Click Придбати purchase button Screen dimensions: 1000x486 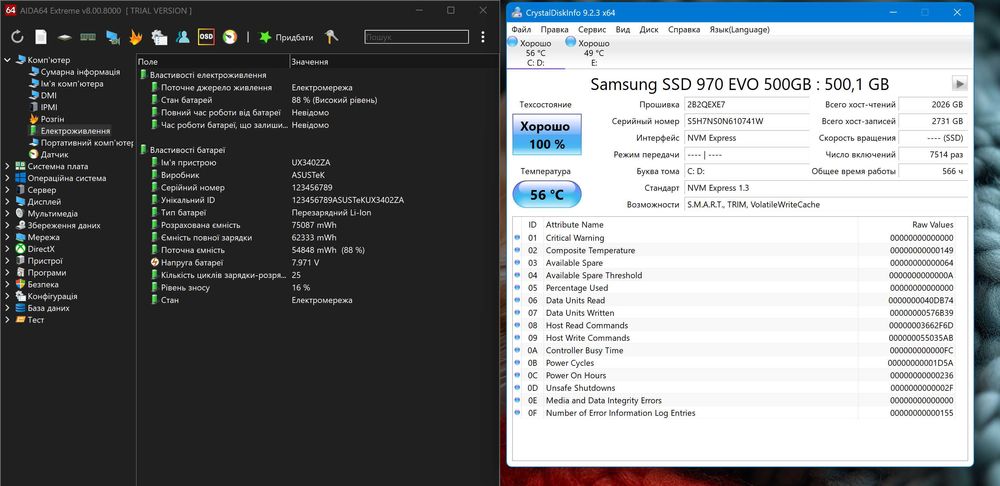point(286,38)
